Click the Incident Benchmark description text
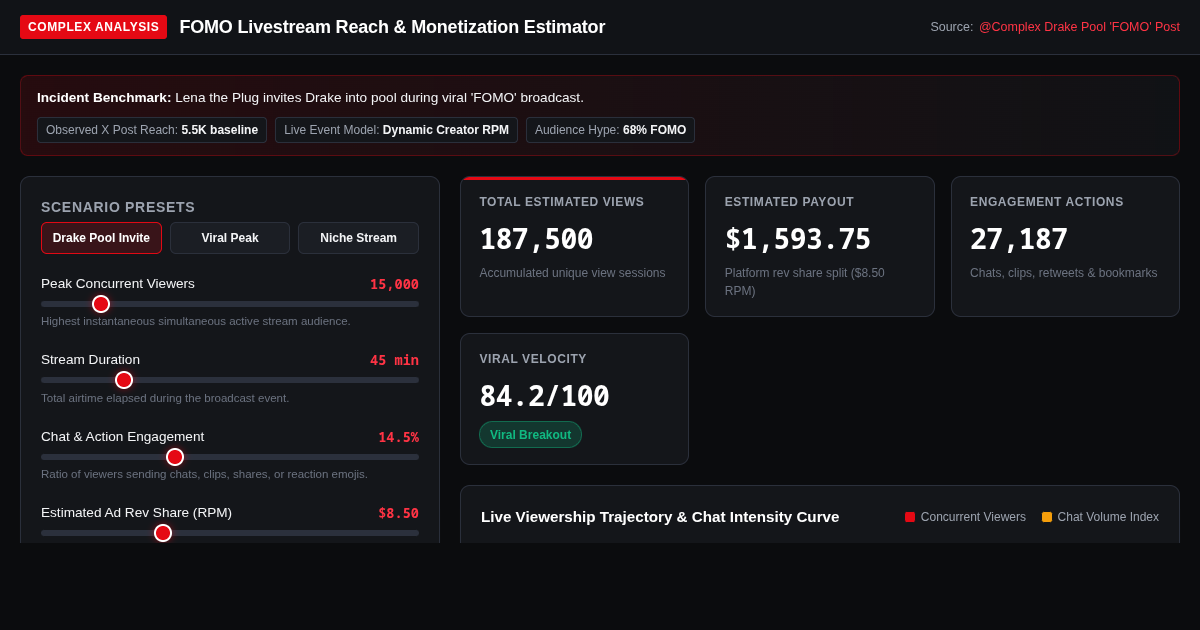Screen dimensions: 1200x630 310,97
